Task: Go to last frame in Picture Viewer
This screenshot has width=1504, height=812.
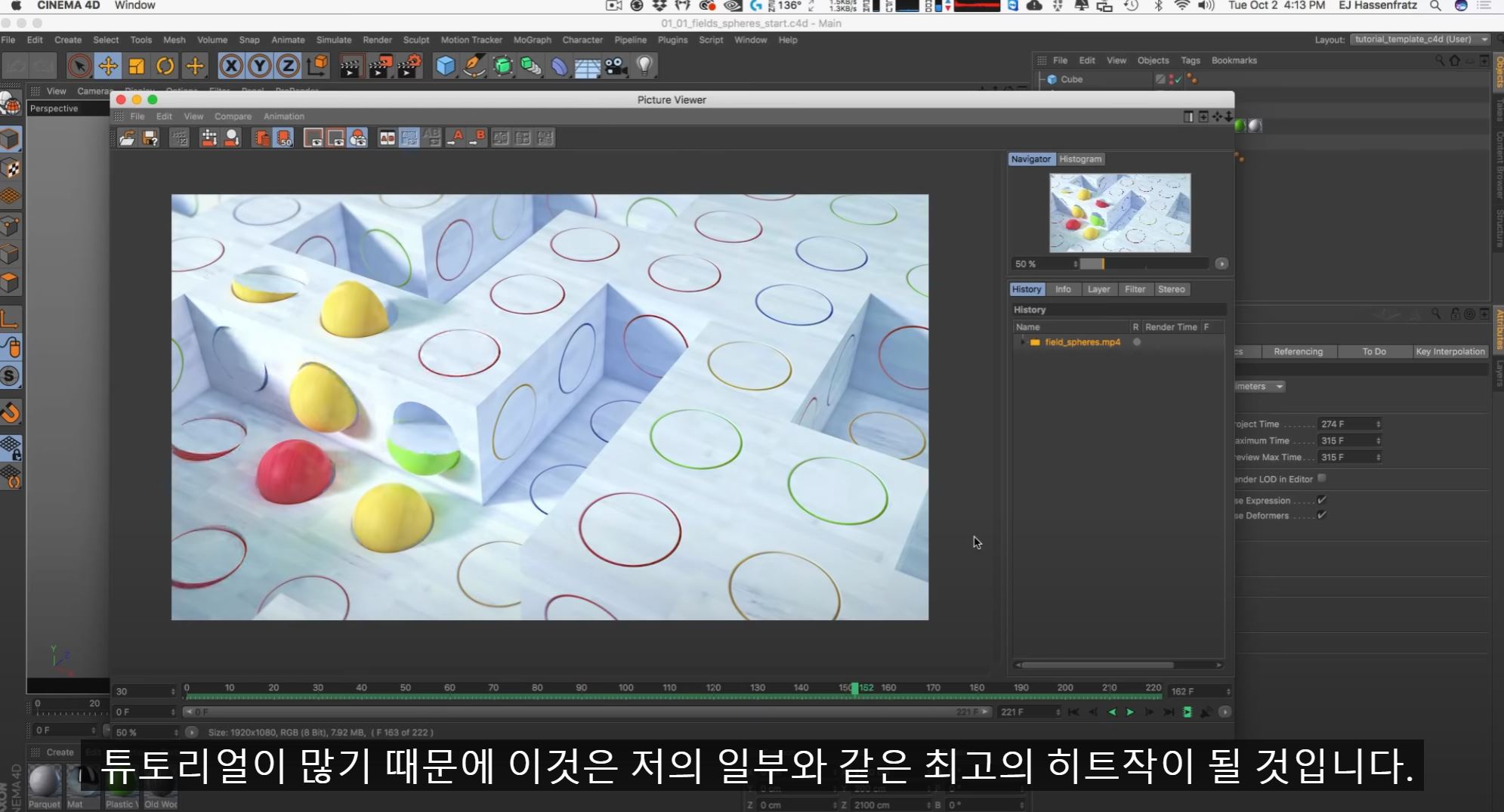Action: click(x=1168, y=712)
